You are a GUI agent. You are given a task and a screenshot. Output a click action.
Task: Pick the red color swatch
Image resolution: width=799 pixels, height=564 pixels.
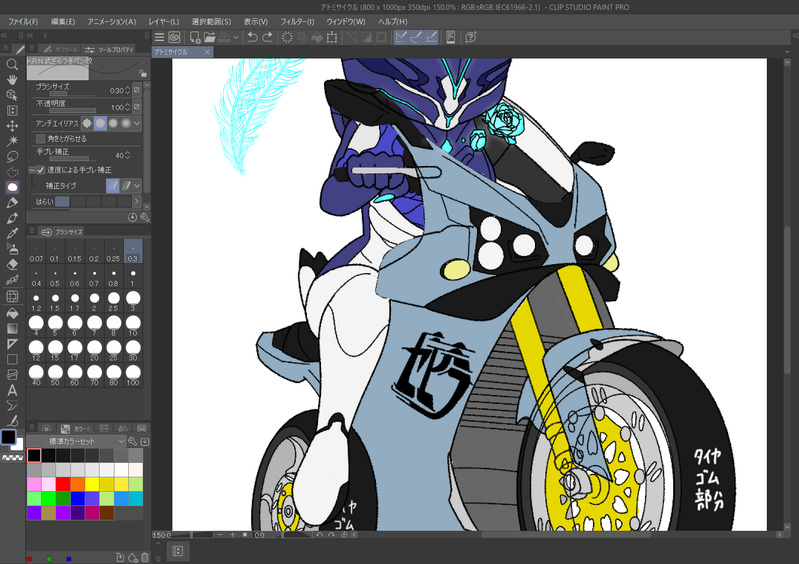pyautogui.click(x=63, y=484)
